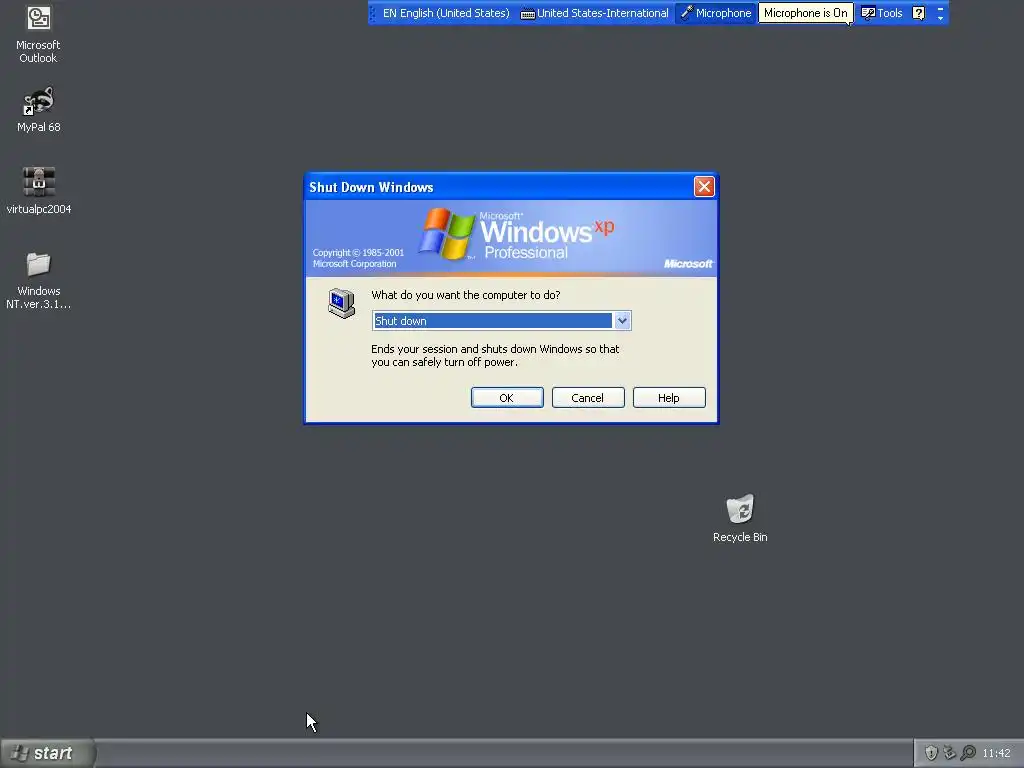The image size is (1024, 768).
Task: Open the United States-International keyboard layout menu
Action: (594, 13)
